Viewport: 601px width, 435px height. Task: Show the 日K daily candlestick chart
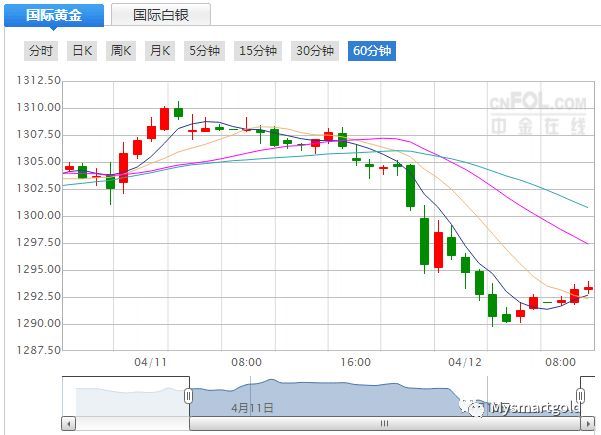point(82,51)
